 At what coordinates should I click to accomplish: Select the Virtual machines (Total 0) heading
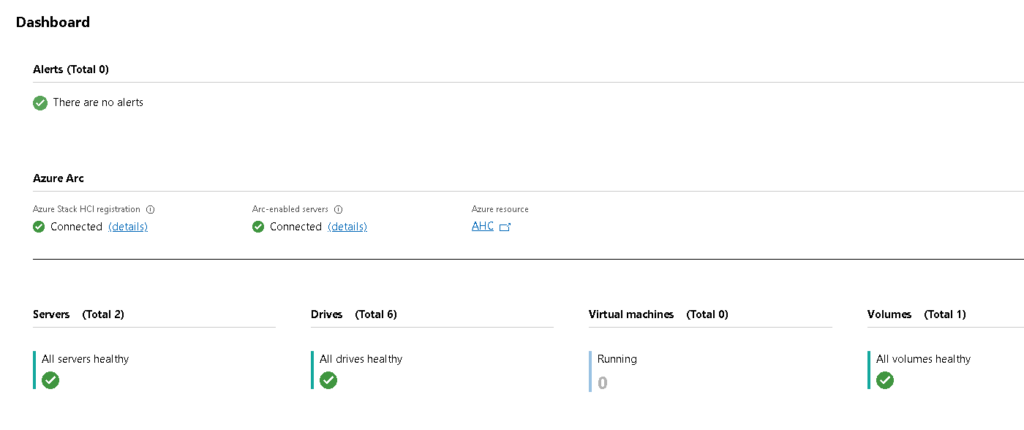coord(658,314)
